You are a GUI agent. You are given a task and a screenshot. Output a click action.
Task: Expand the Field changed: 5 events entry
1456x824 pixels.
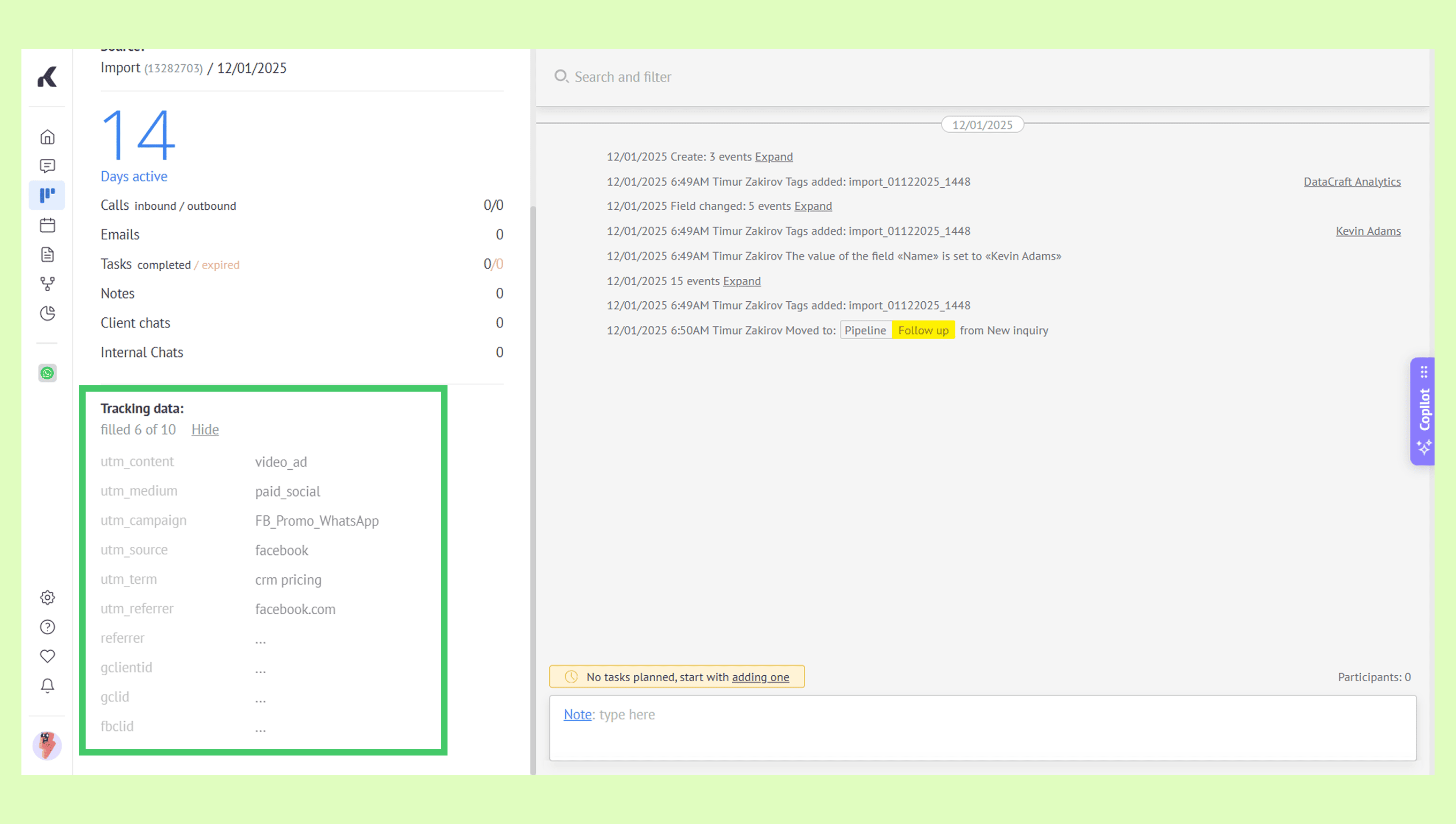[813, 206]
